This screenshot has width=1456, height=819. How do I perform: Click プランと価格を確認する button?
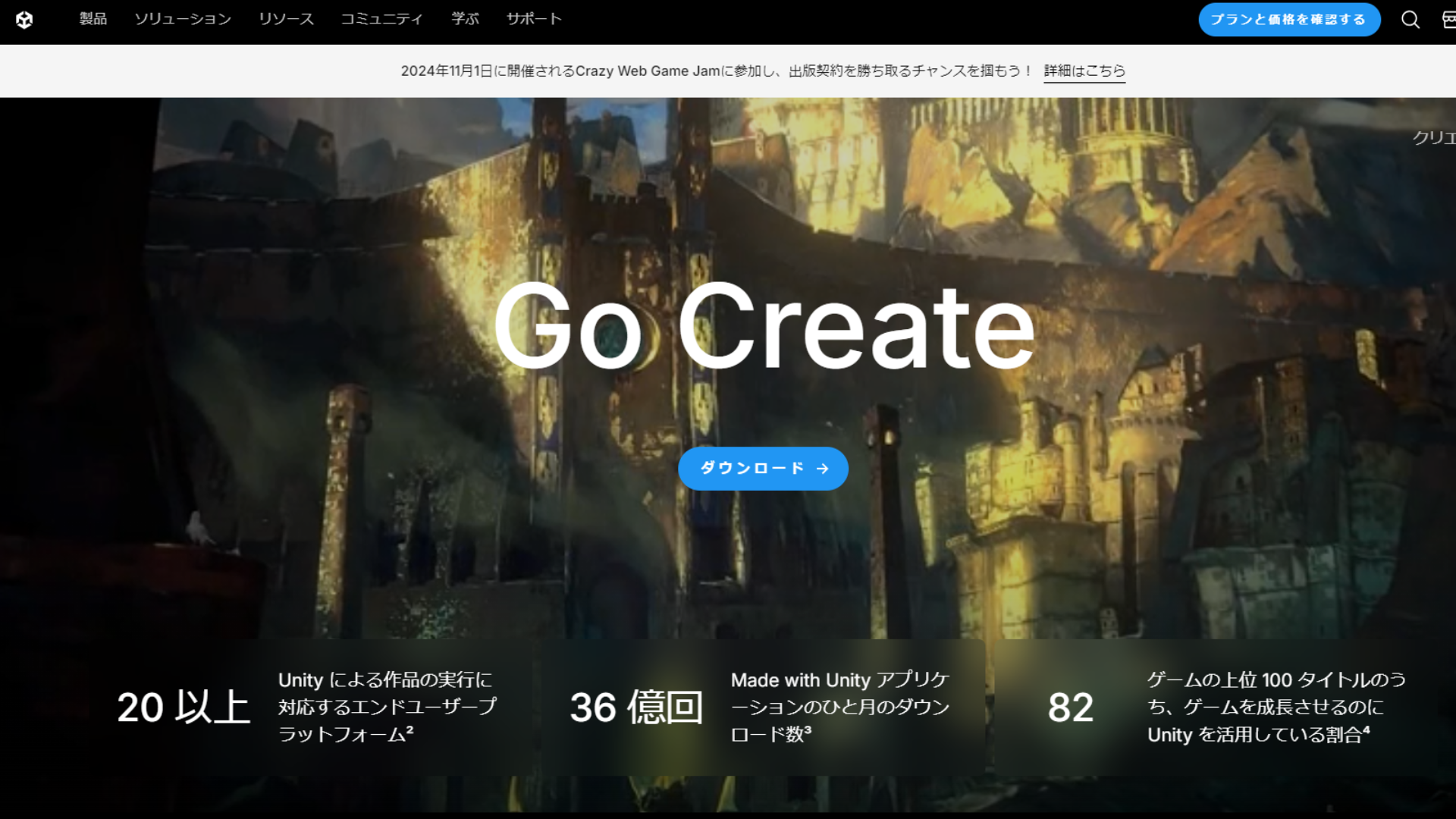pyautogui.click(x=1289, y=20)
